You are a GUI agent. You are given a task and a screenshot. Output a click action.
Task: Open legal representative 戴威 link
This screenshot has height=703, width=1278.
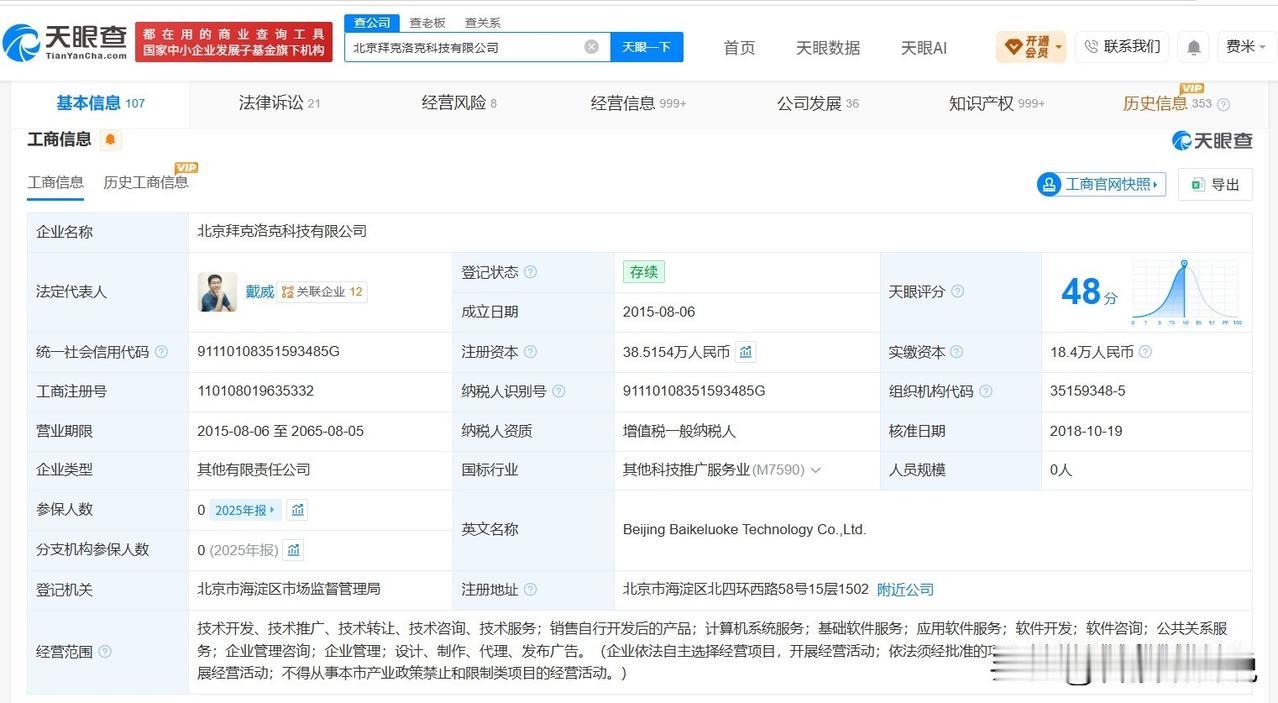pyautogui.click(x=260, y=292)
